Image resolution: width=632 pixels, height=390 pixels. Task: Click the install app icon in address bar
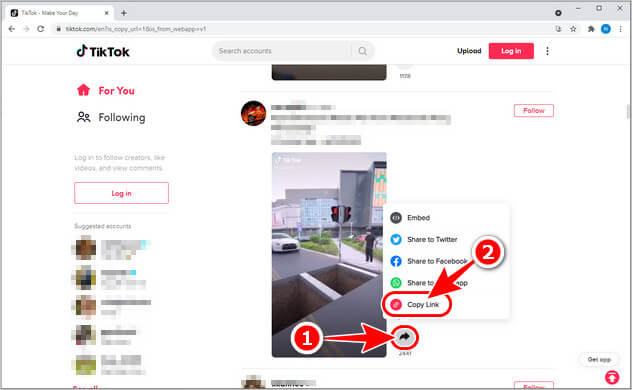[x=558, y=29]
